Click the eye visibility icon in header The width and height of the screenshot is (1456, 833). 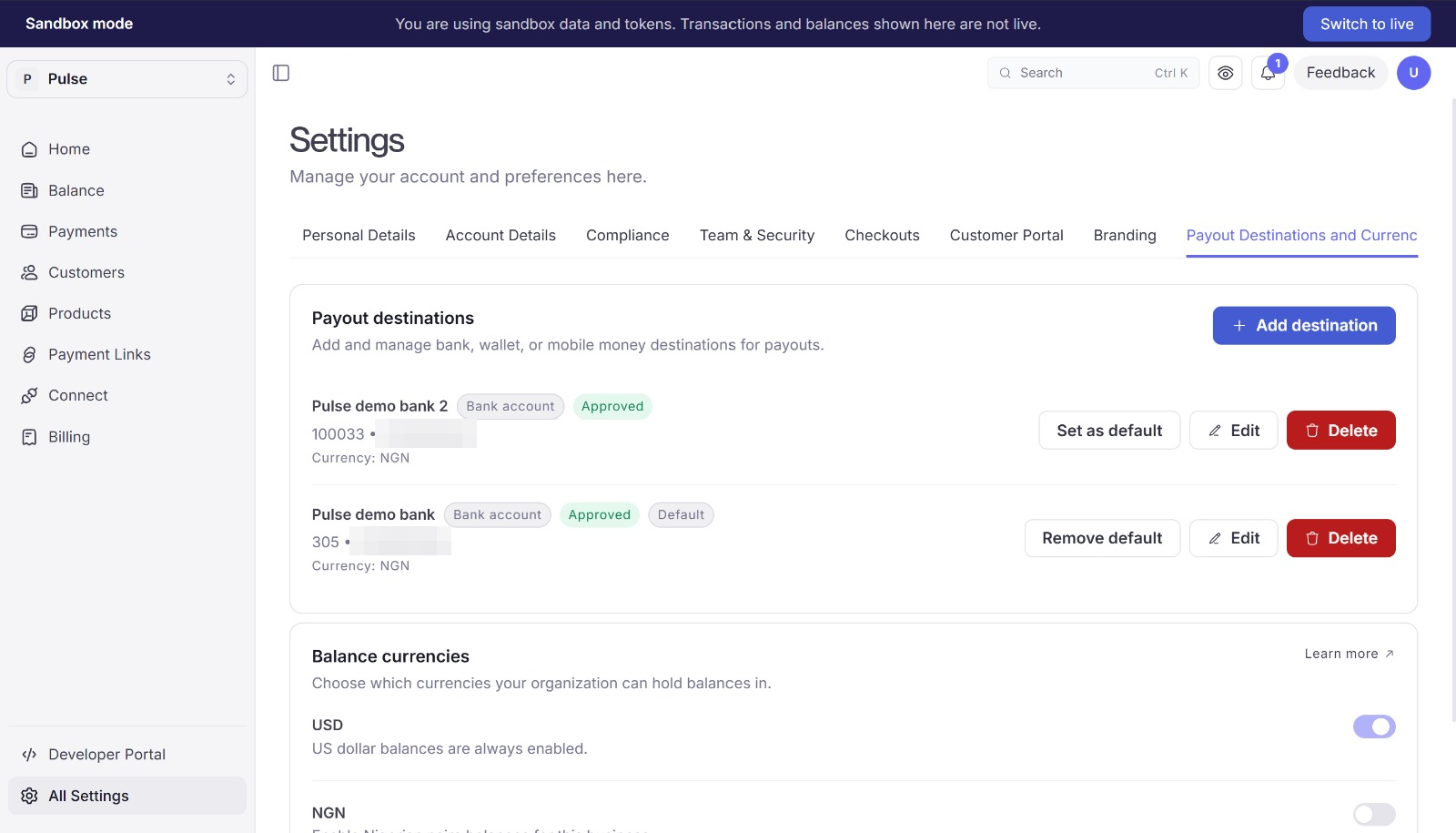click(1226, 73)
